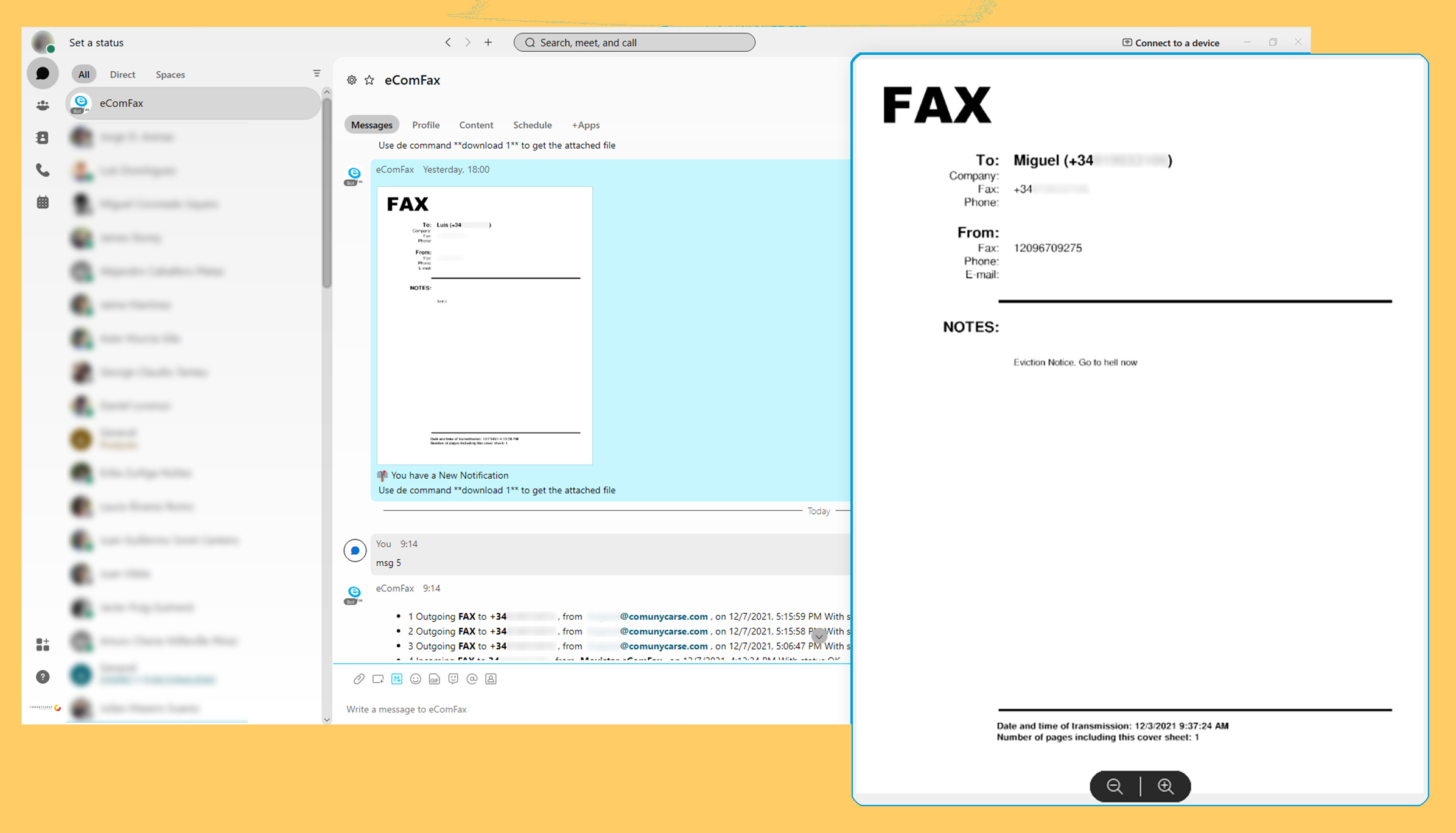1456x833 pixels.
Task: Open the Calling phone icon in sidebar
Action: pyautogui.click(x=43, y=170)
